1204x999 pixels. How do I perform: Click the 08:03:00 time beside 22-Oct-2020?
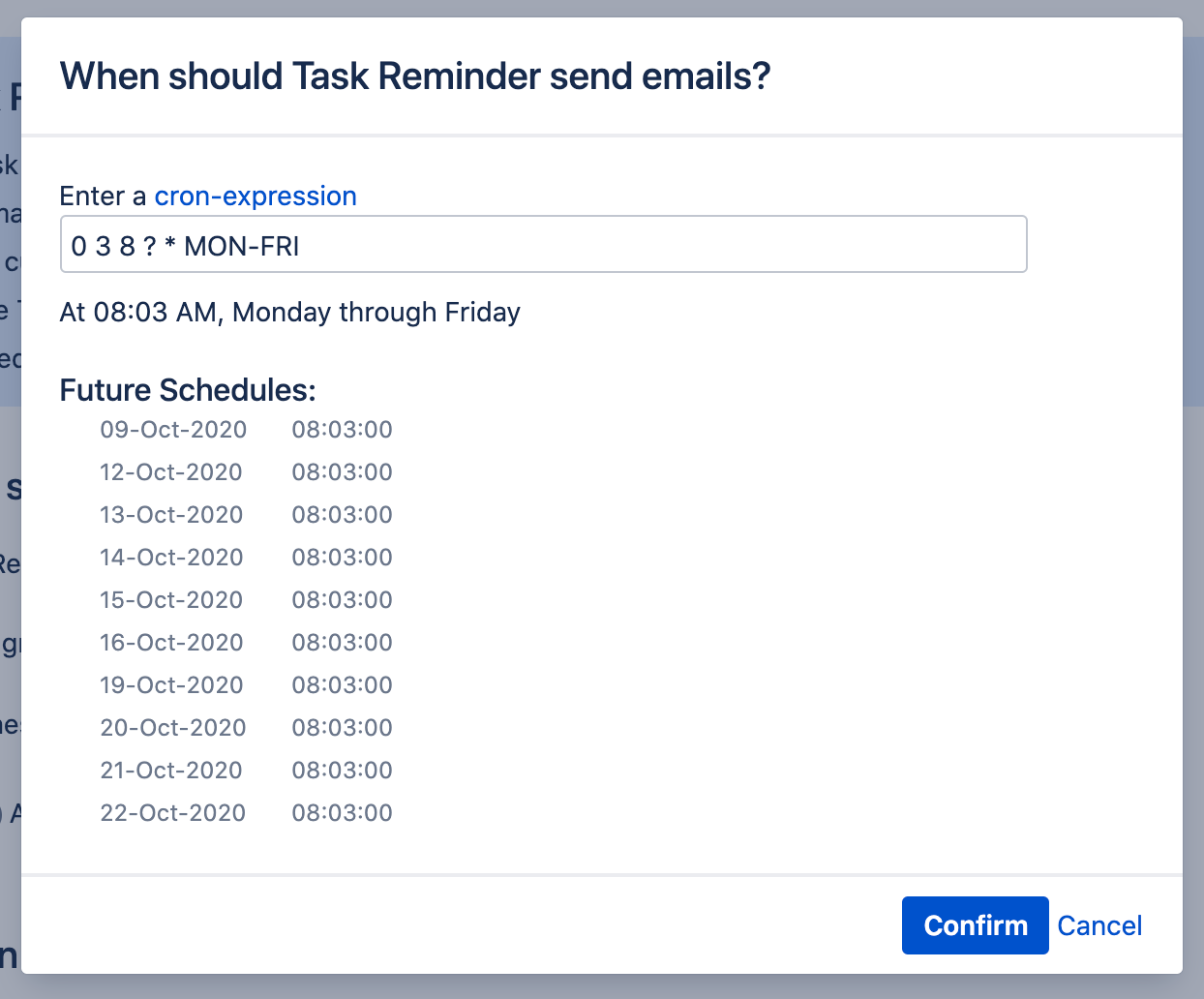tap(343, 813)
